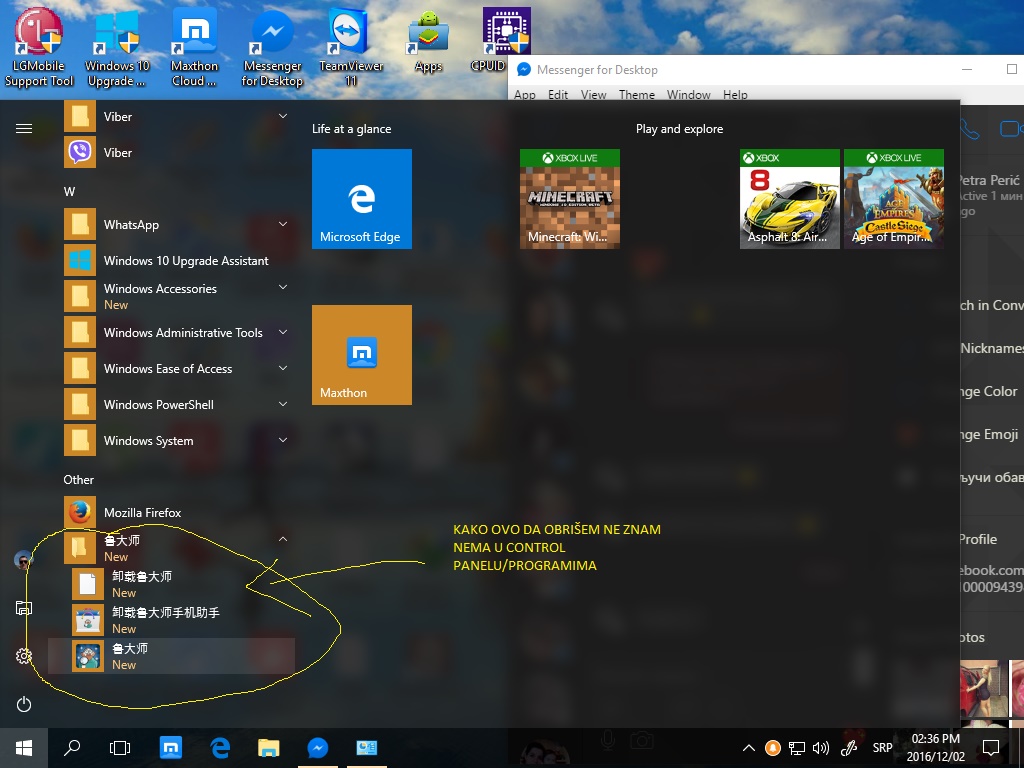Open Windows 10 Upgrade Assistant in app list
This screenshot has width=1024, height=768.
tap(171, 261)
